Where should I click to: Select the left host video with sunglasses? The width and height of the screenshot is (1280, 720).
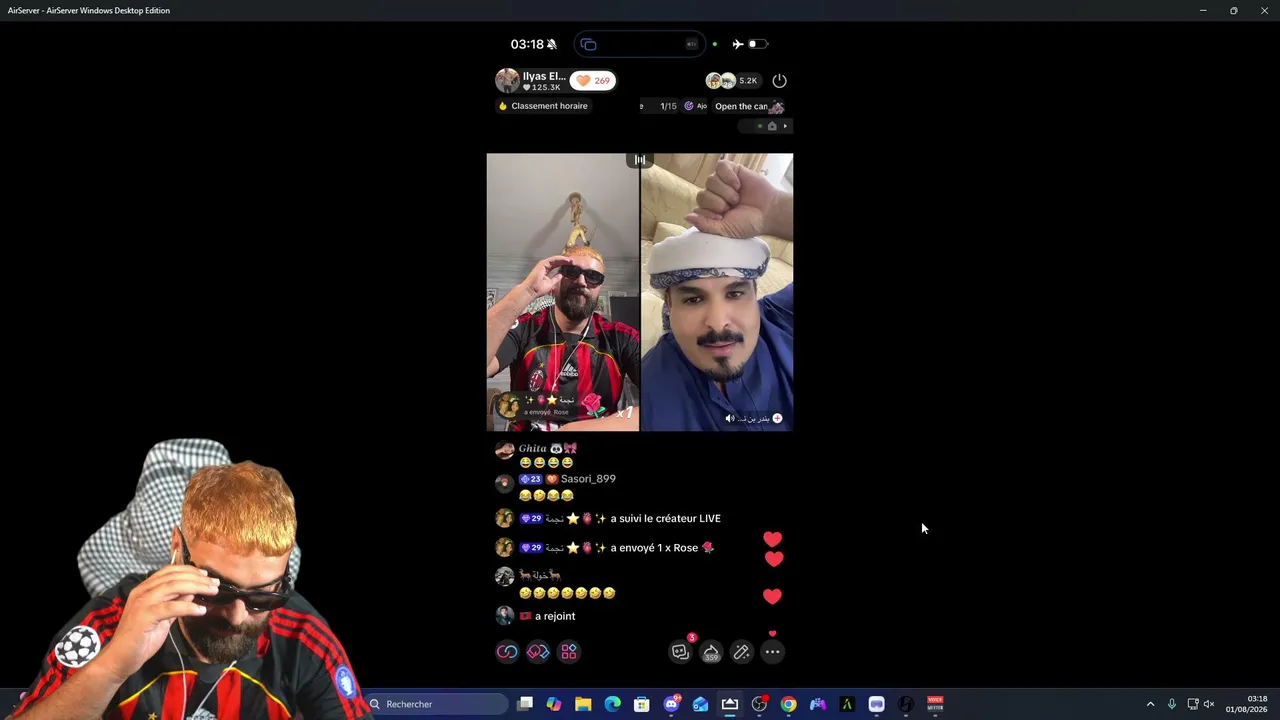click(563, 292)
